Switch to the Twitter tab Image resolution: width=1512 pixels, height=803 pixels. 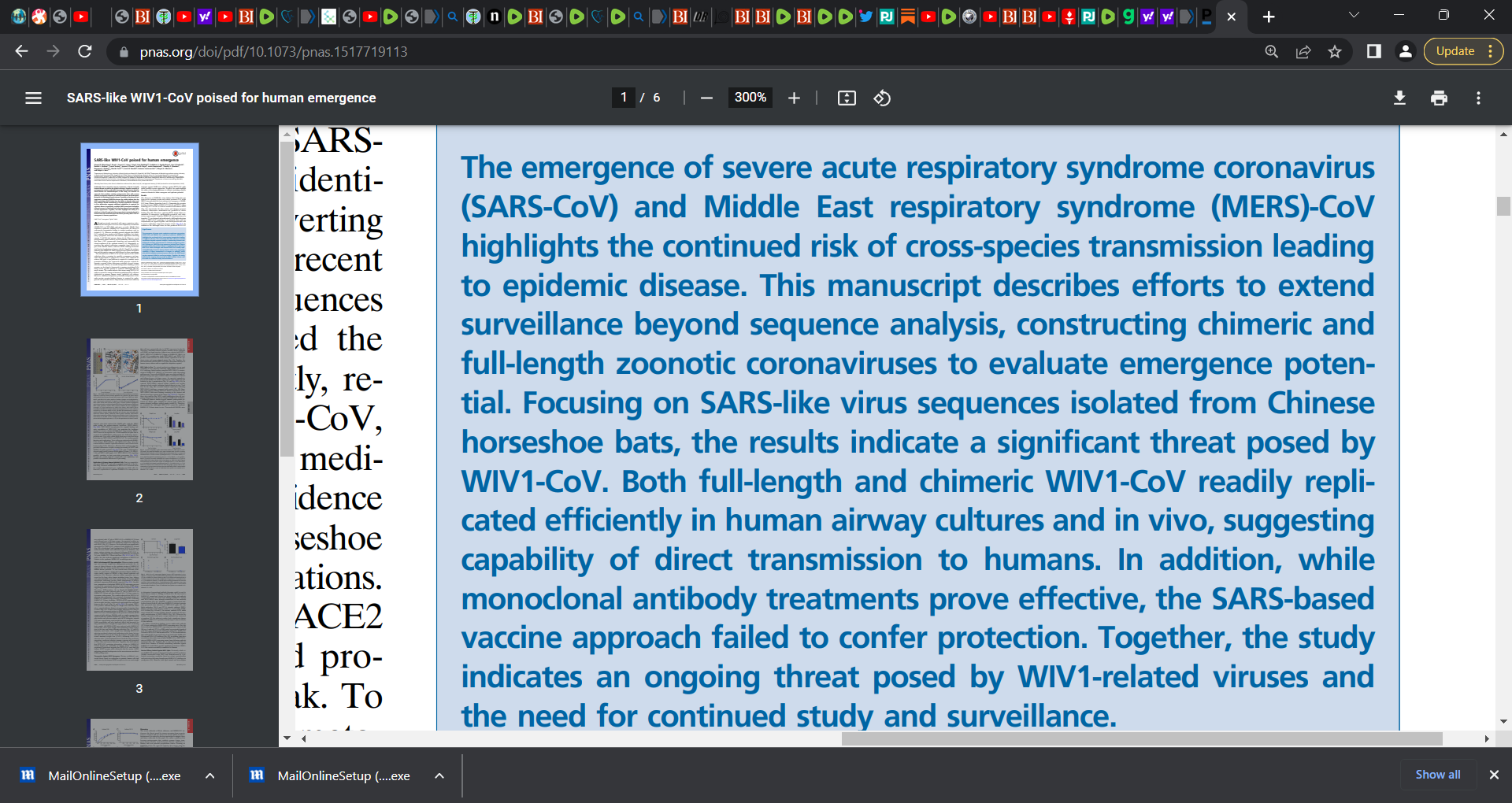coord(865,16)
